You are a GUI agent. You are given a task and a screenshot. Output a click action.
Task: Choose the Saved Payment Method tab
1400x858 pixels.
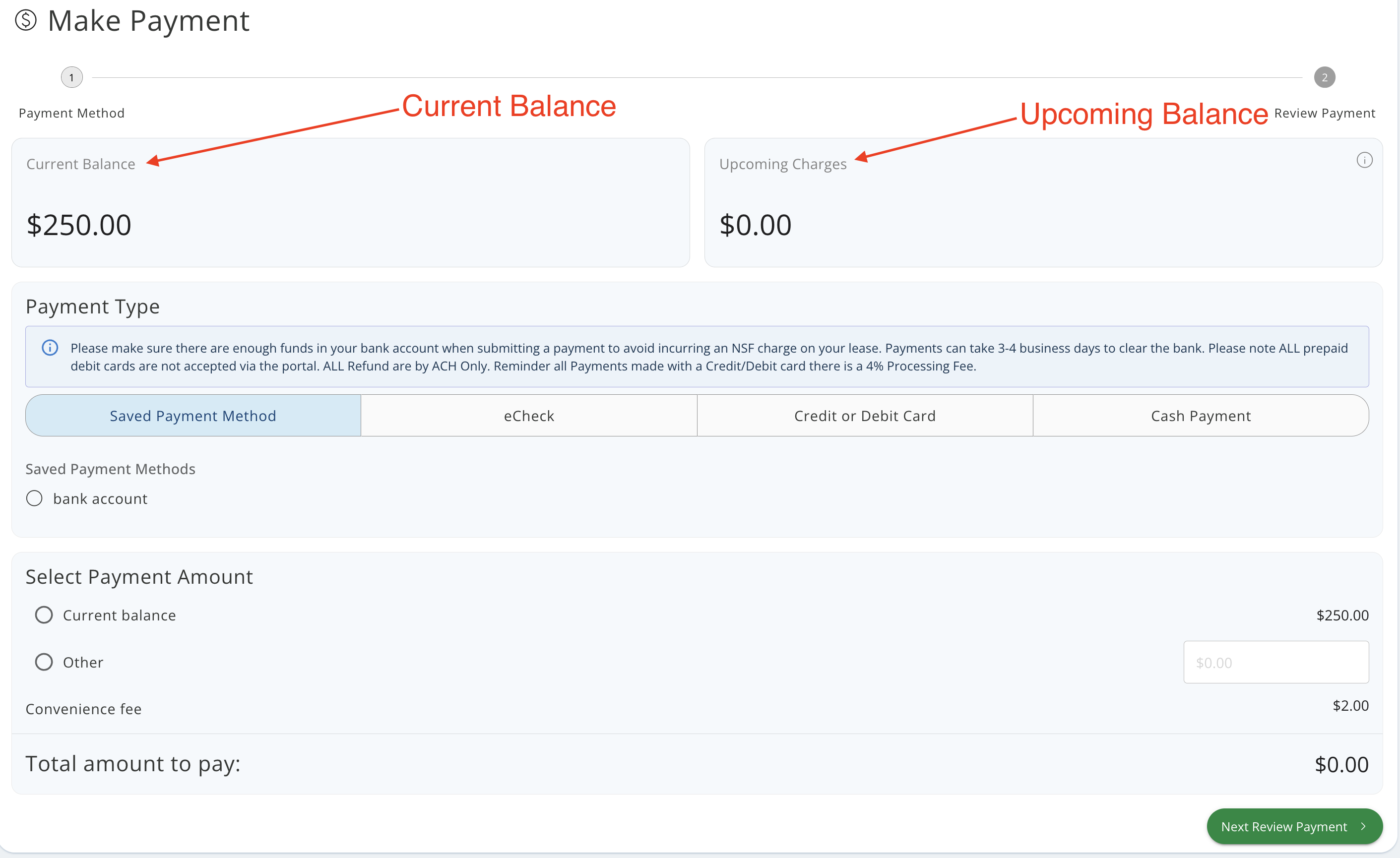[x=193, y=416]
